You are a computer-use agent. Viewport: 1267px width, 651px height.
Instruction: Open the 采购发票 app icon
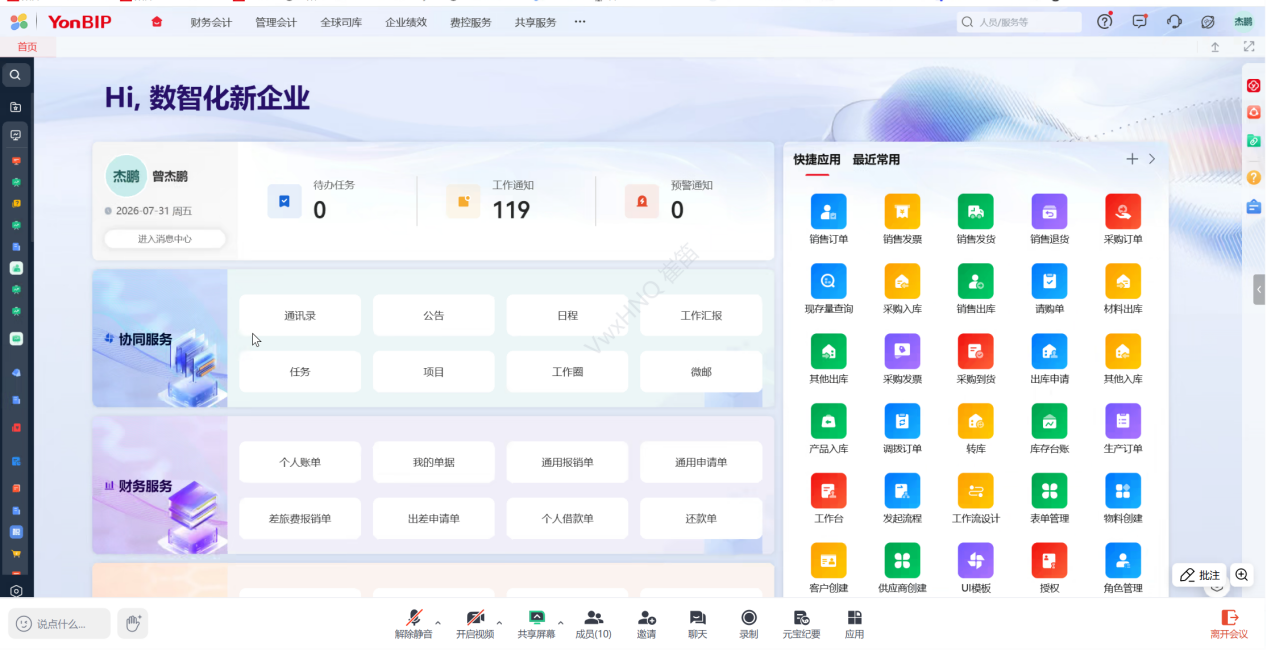coord(902,351)
